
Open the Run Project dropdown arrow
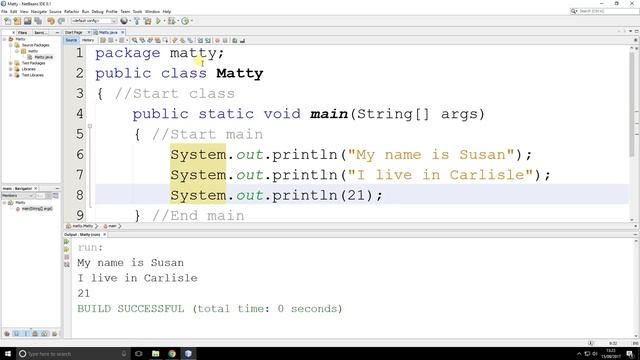(x=164, y=21)
